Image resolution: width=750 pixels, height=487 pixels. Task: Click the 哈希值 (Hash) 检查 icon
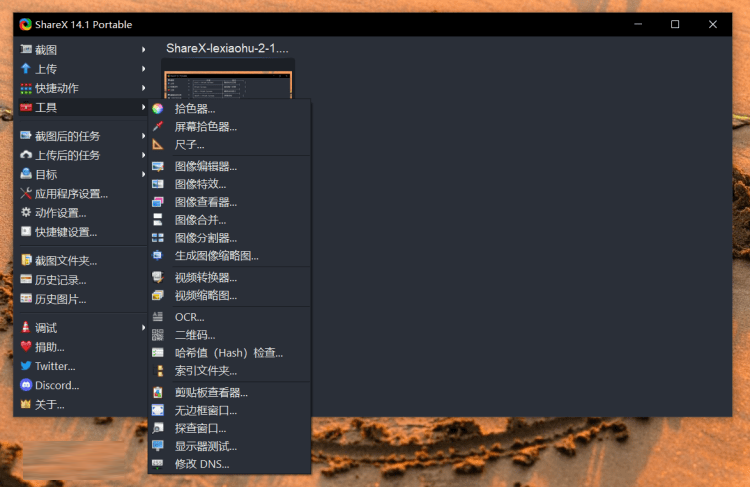click(157, 353)
